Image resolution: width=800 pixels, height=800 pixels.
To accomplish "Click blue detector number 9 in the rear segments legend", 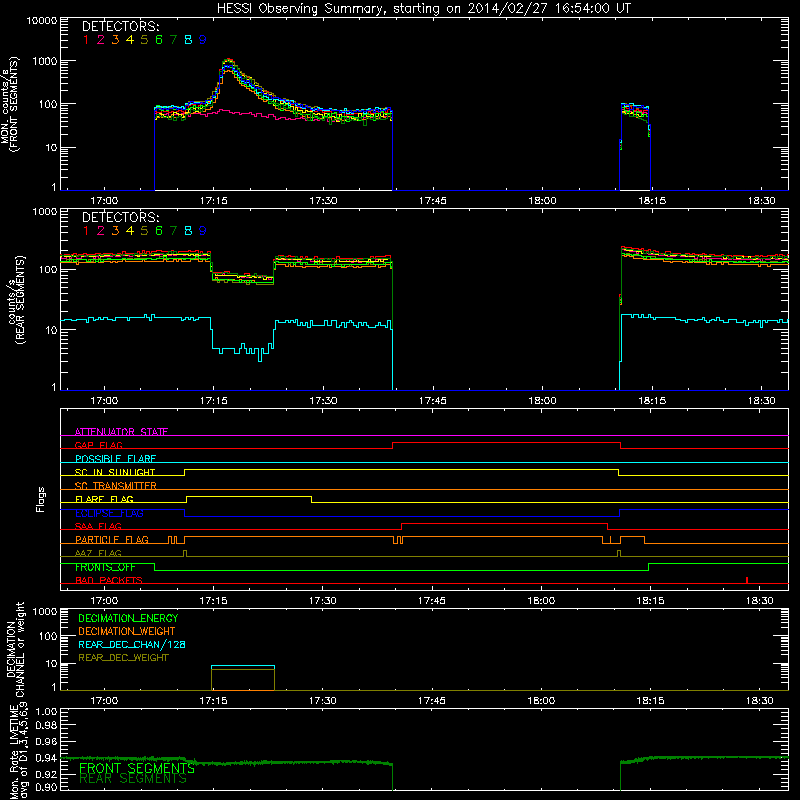I will [x=203, y=231].
